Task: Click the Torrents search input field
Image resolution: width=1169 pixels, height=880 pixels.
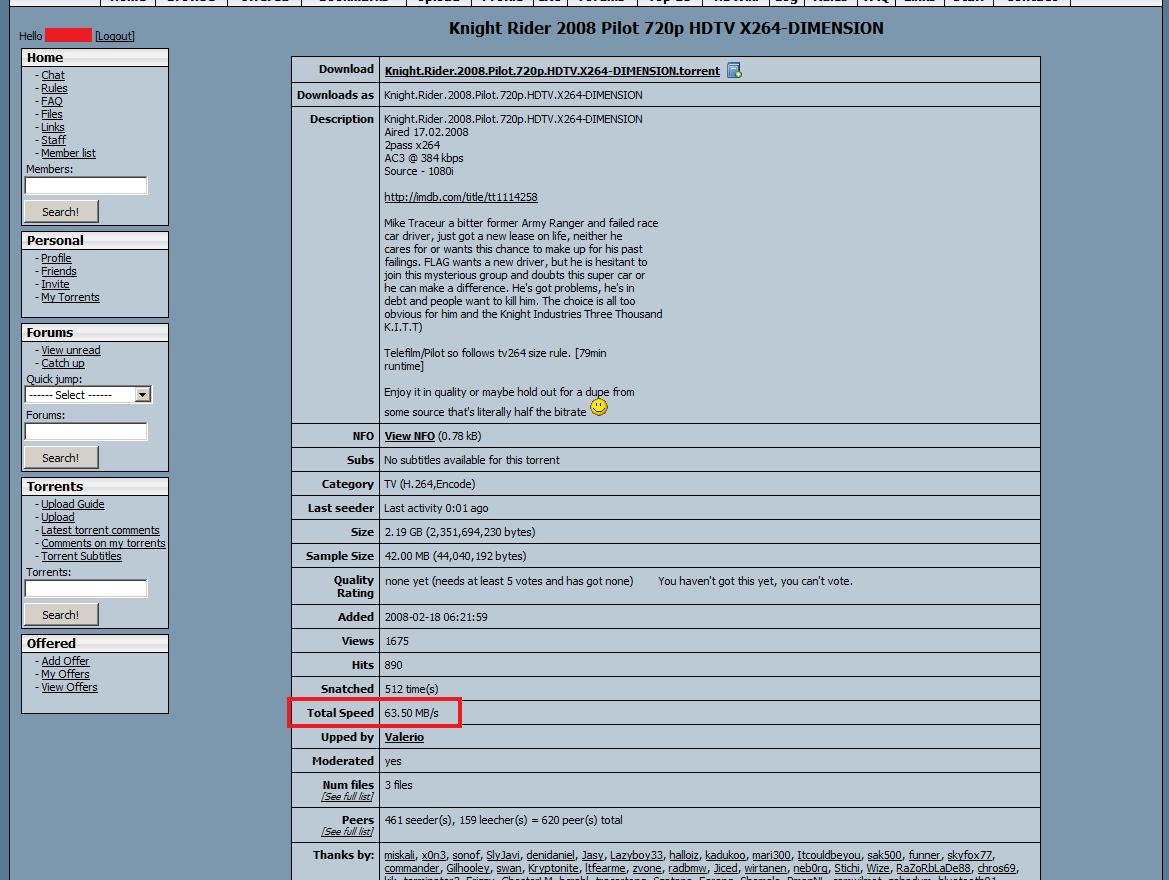Action: [86, 588]
